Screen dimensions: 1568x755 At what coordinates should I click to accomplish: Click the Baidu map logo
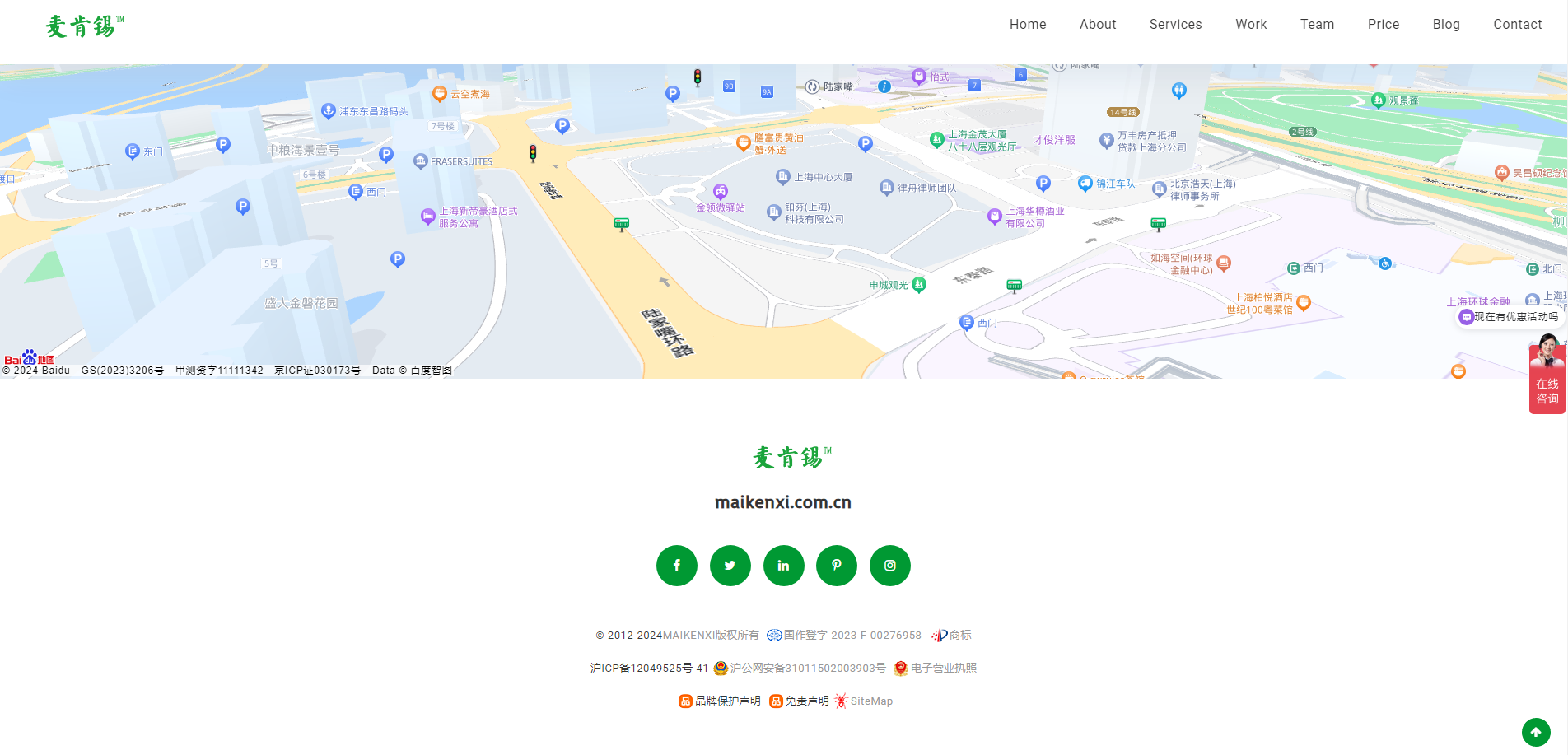click(x=30, y=359)
